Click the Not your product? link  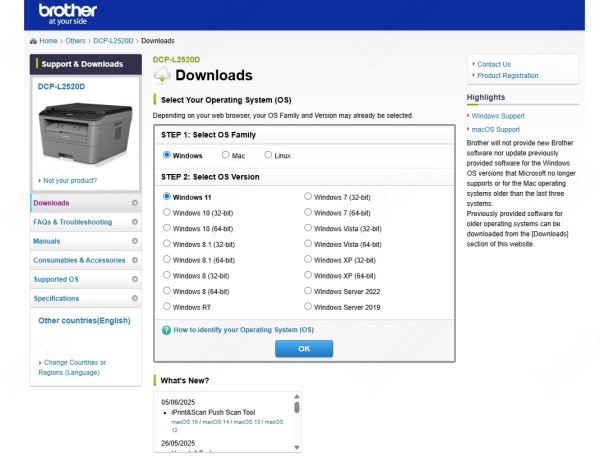click(x=70, y=181)
